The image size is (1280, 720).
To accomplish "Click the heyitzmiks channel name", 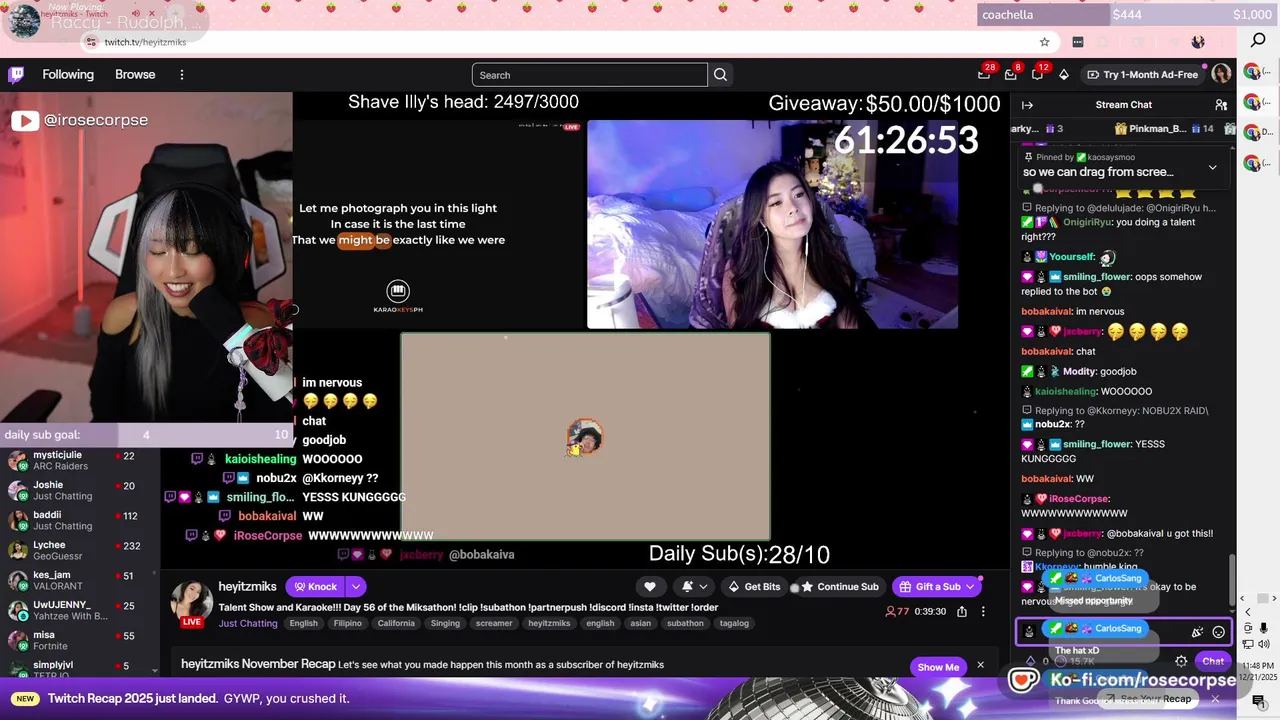I will coord(247,587).
